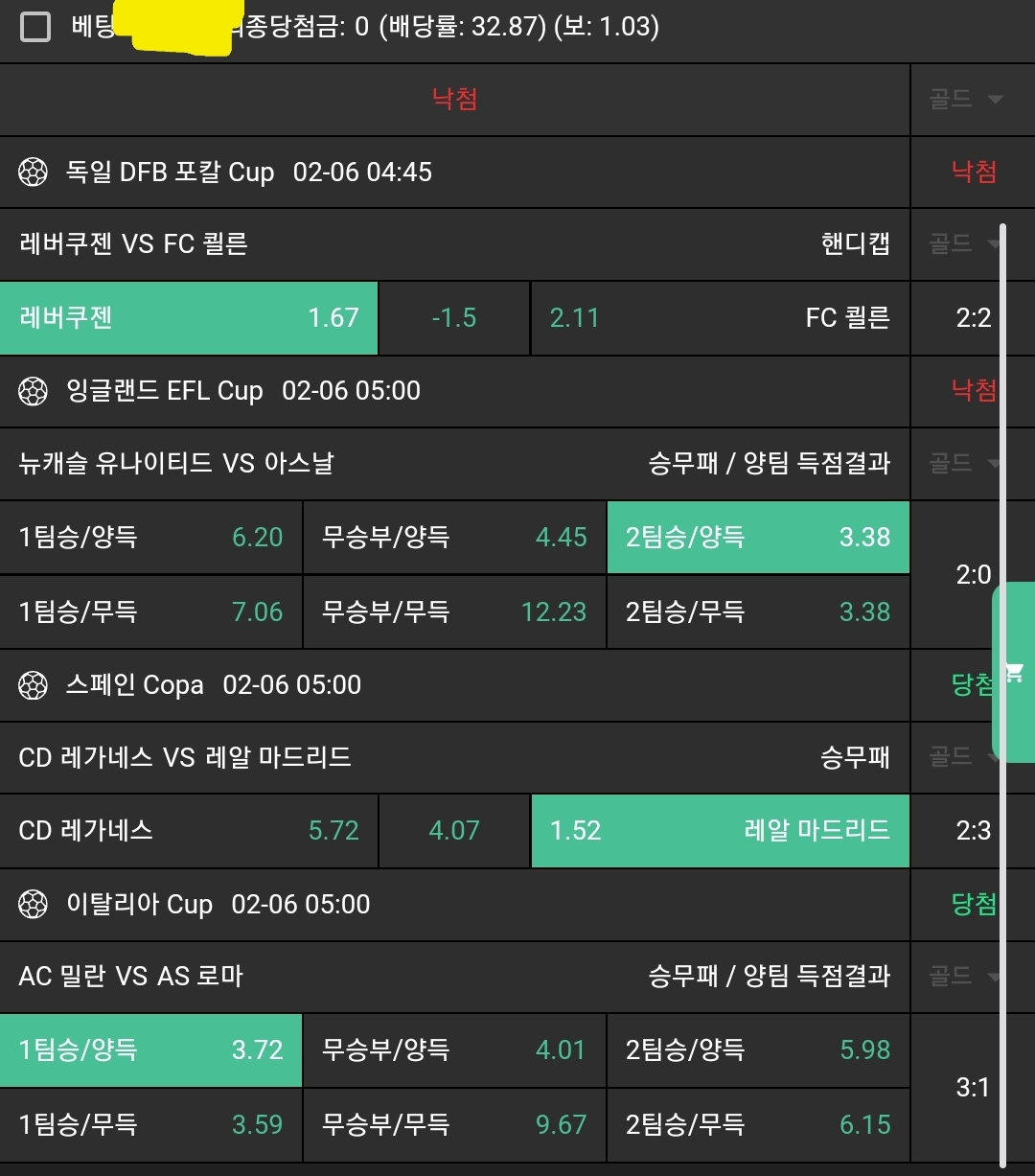Open the shopping cart side tab
Image resolution: width=1035 pixels, height=1176 pixels.
[x=1014, y=672]
